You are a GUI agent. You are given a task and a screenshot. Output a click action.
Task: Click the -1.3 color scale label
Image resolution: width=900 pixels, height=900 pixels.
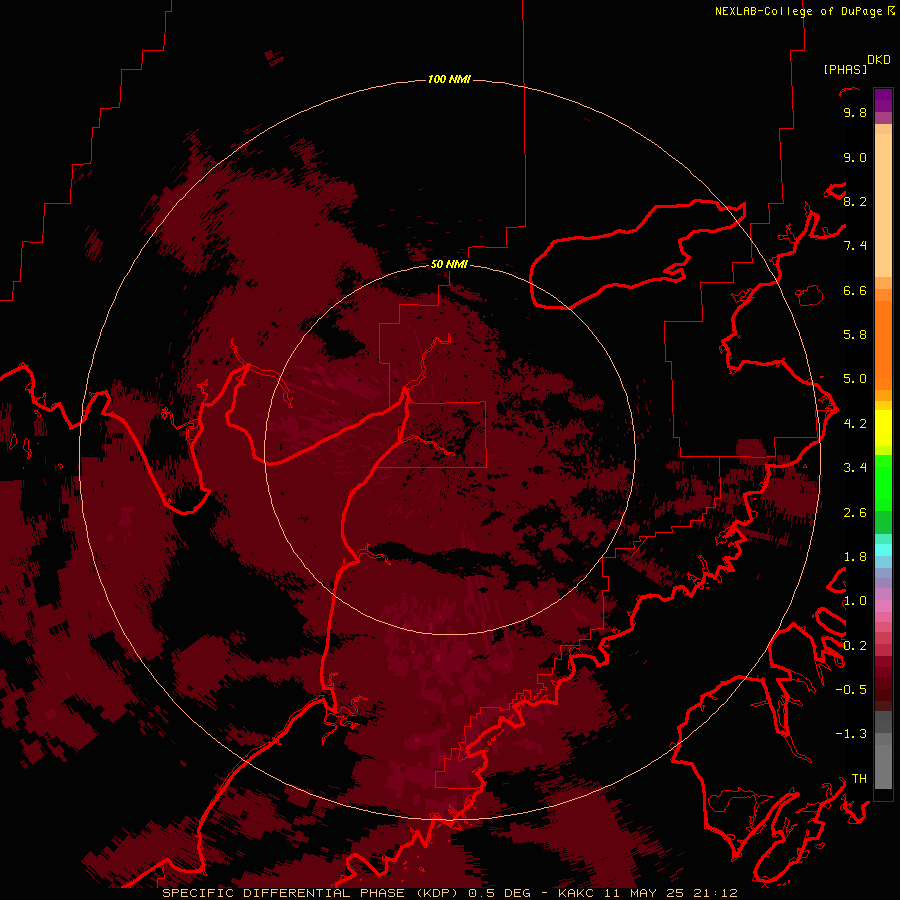pyautogui.click(x=851, y=734)
